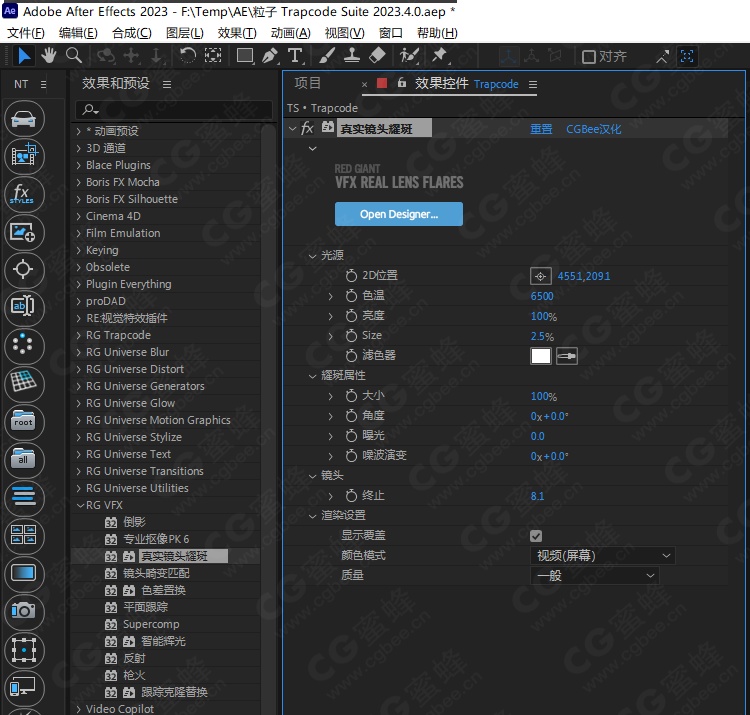750x715 pixels.
Task: Toggle the 对齐 snapping checkbox
Action: [588, 57]
